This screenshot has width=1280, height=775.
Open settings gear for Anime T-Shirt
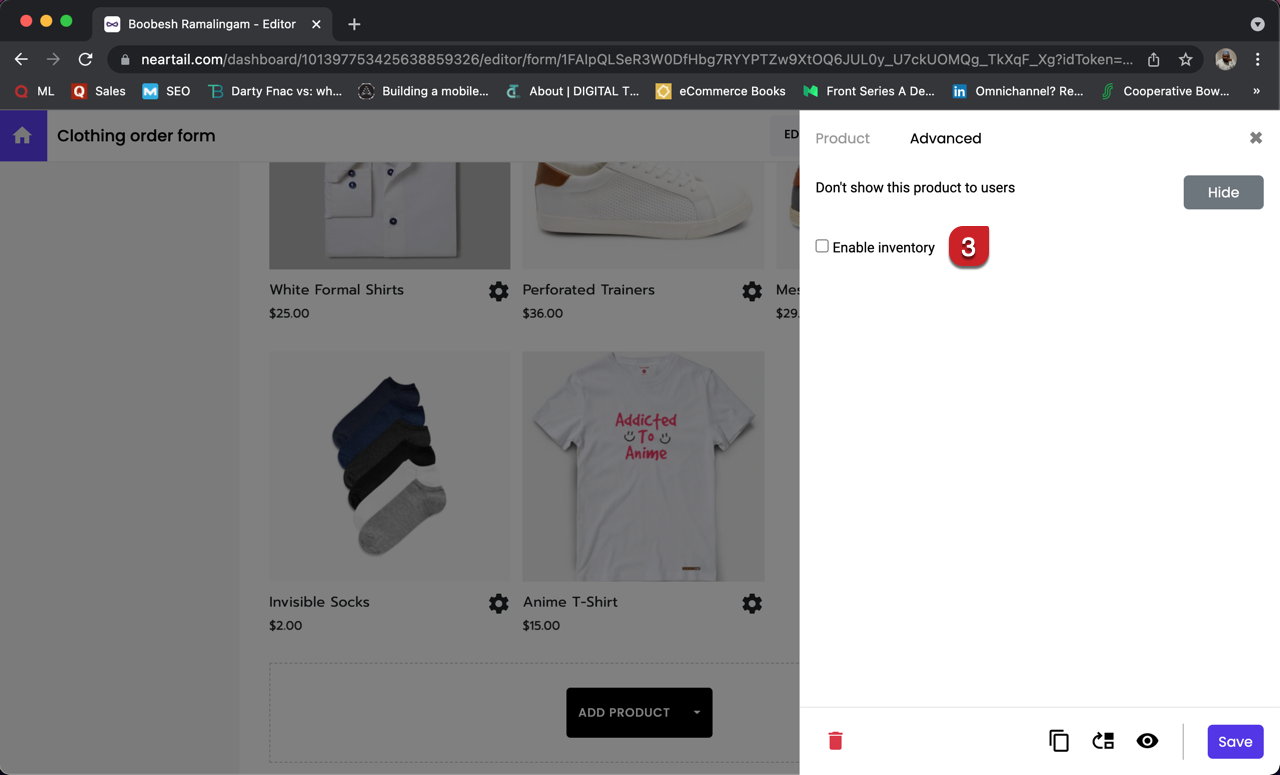(x=752, y=603)
